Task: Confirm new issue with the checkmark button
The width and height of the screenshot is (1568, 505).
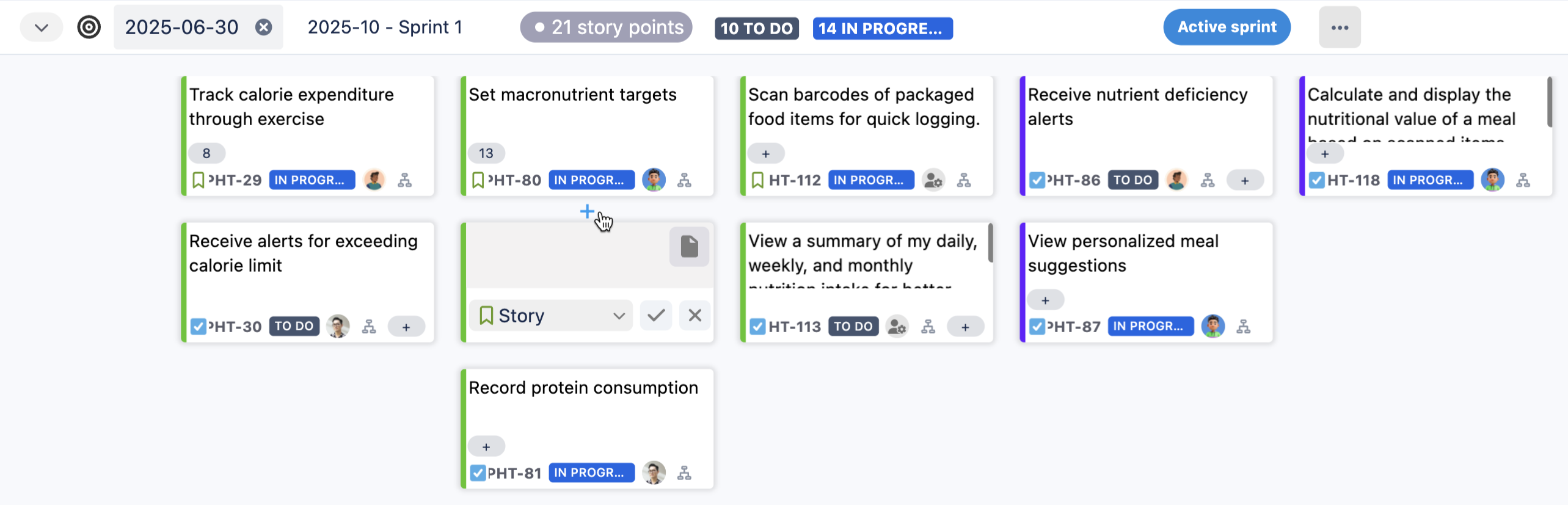Action: click(656, 315)
